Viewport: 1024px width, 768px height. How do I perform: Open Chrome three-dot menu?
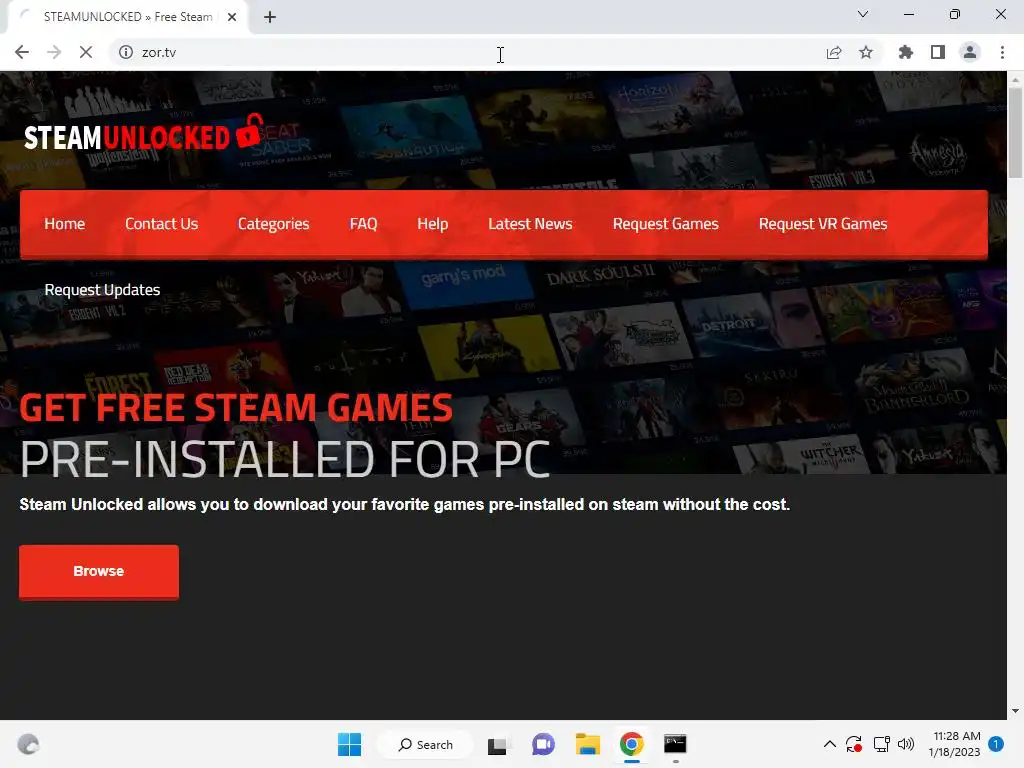point(1002,52)
